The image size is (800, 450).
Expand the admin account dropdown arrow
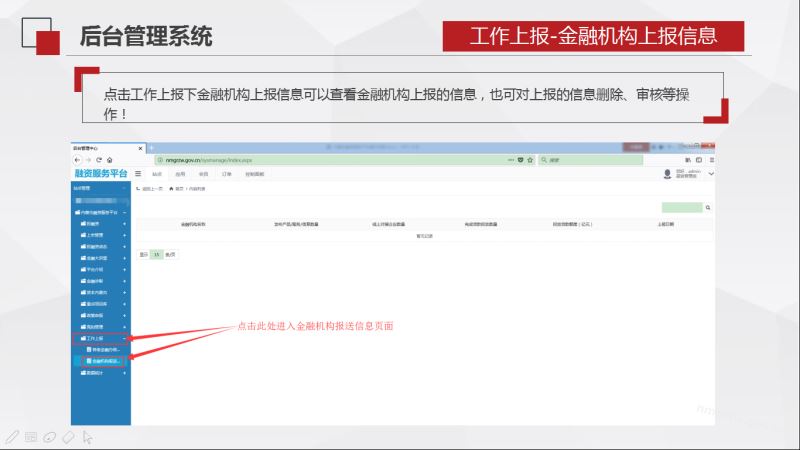(711, 174)
